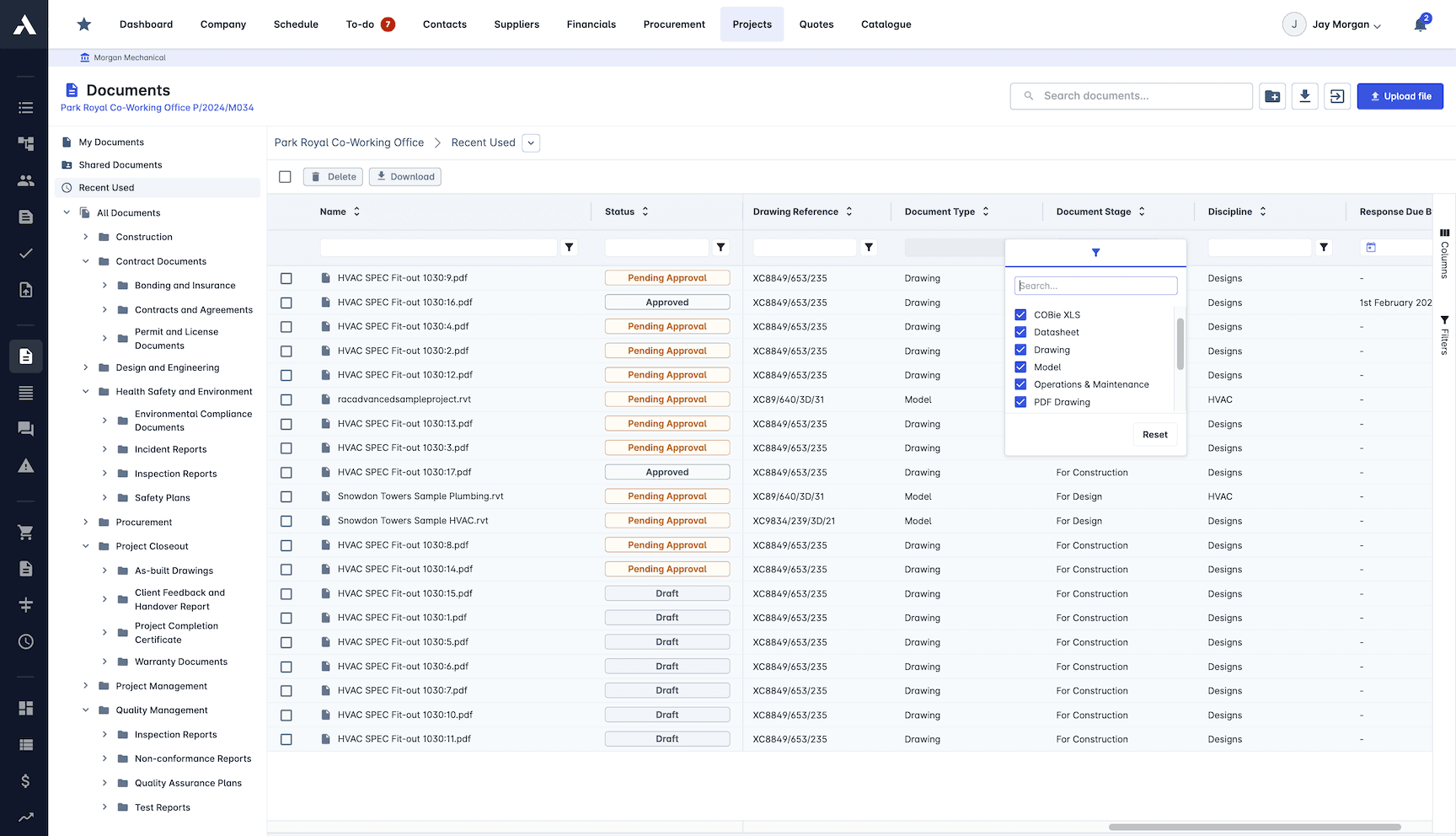Tick the checkbox beside HVAC SPEC Fit-out 1030:9.pdf
1456x836 pixels.
click(286, 277)
